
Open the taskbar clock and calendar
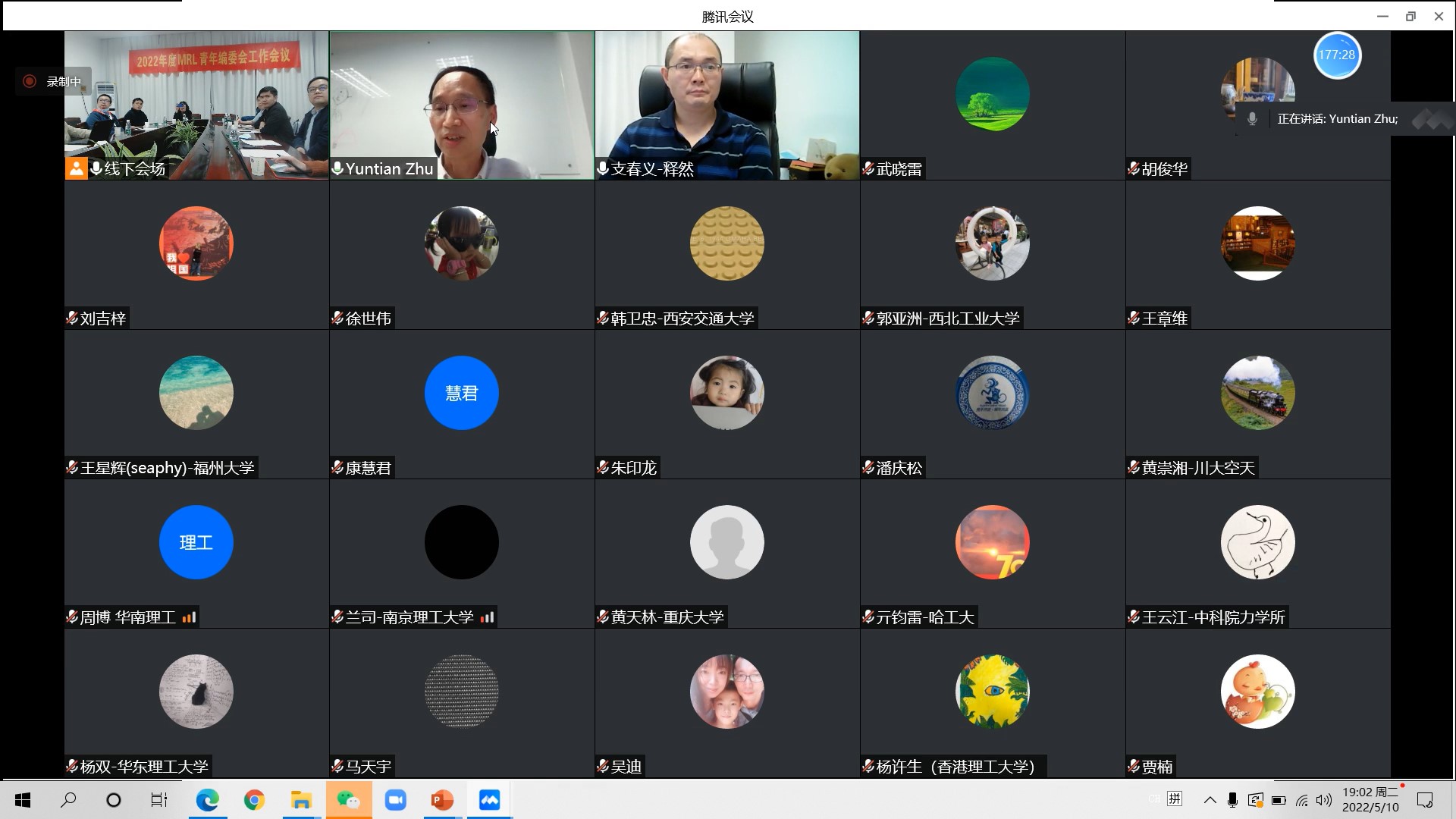(1370, 799)
